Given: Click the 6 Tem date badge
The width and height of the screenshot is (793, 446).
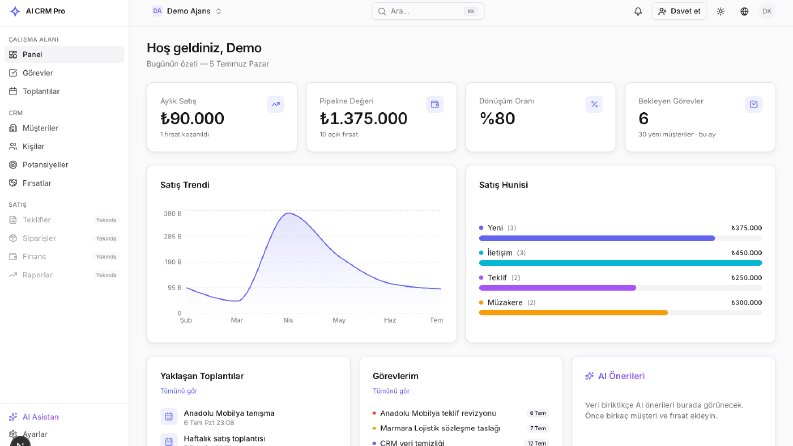Looking at the screenshot, I should click(538, 413).
